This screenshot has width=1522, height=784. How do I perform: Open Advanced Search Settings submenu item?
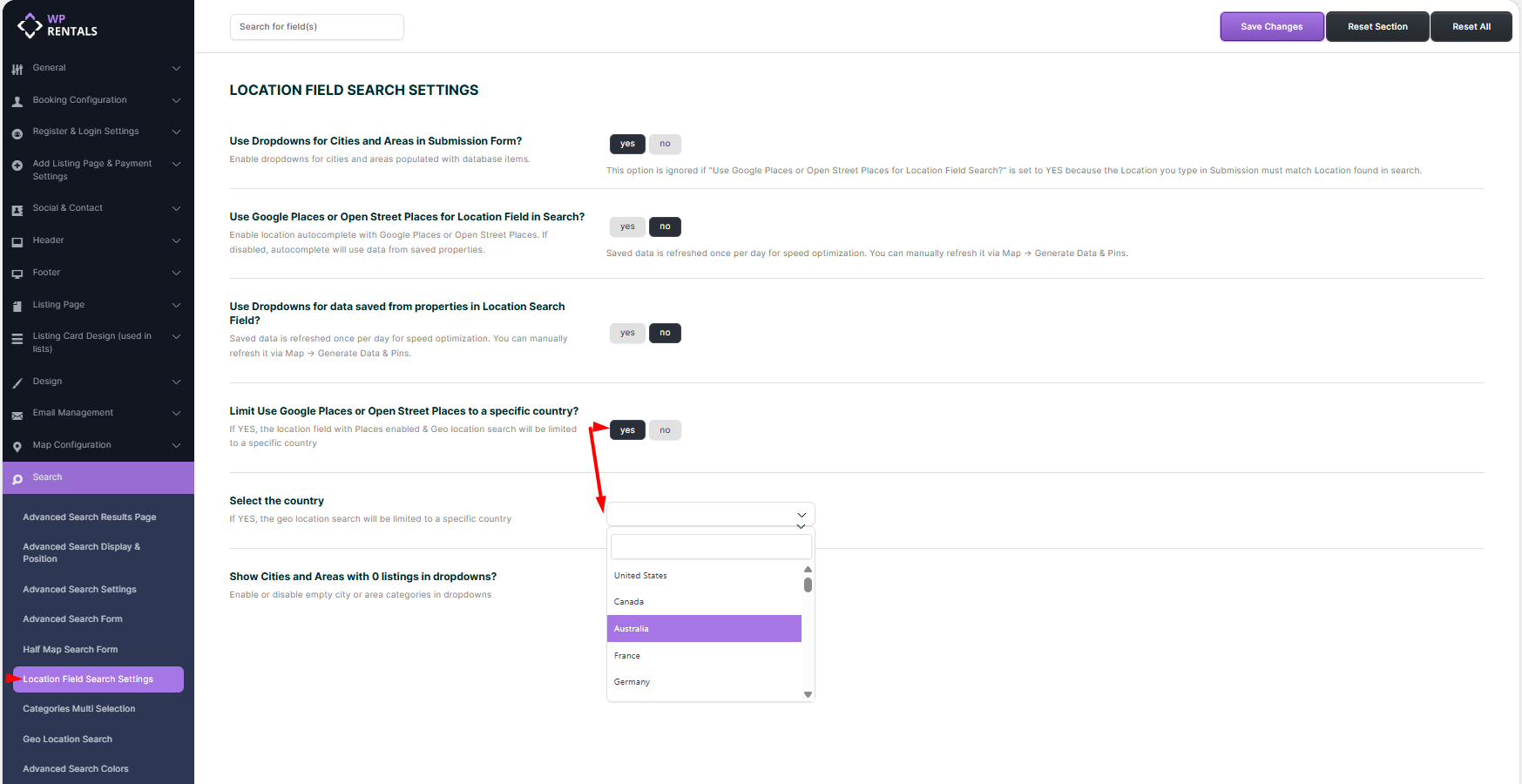tap(79, 589)
